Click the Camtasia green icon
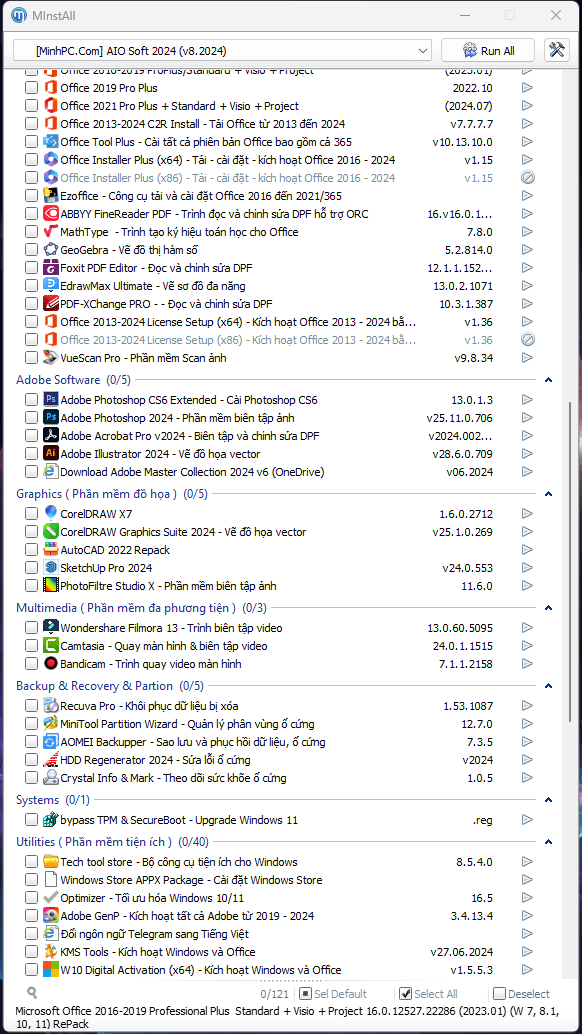The image size is (582, 1034). point(50,646)
